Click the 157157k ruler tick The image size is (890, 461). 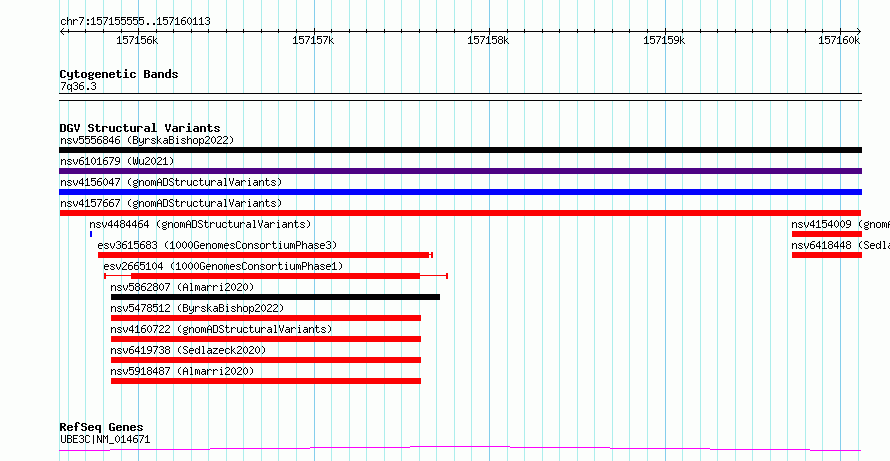tap(313, 40)
